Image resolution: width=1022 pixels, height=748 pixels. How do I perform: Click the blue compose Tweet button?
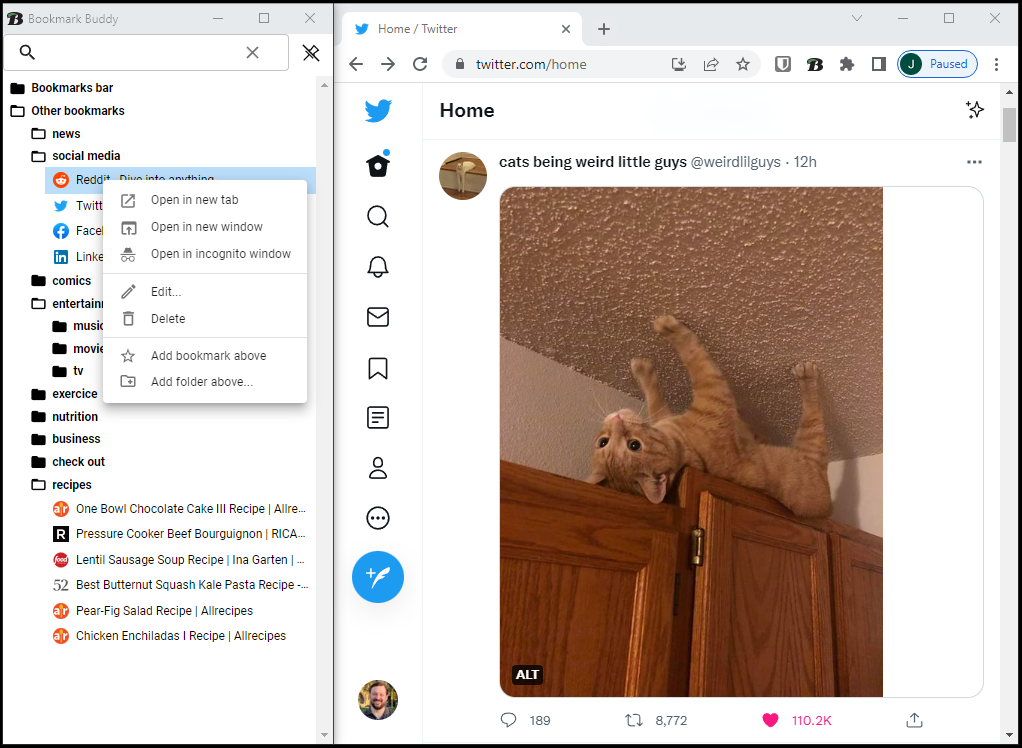pos(378,577)
